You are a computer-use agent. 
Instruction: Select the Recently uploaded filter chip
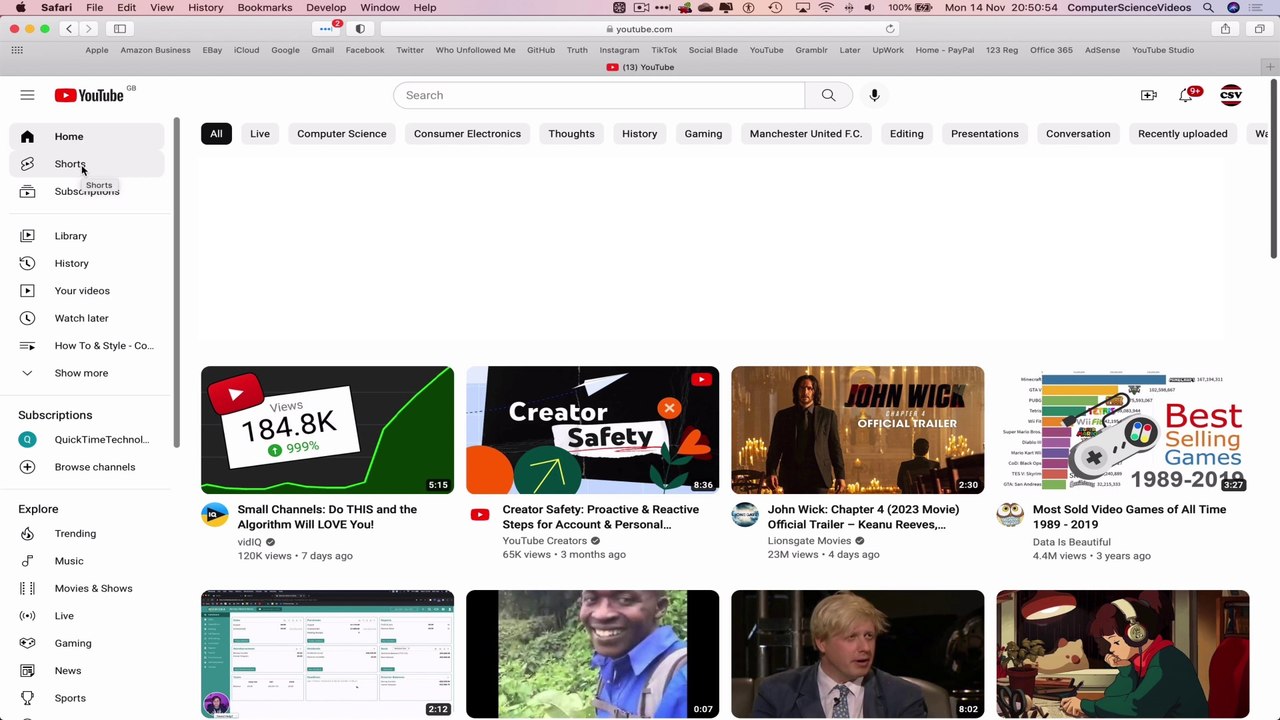[x=1183, y=134]
